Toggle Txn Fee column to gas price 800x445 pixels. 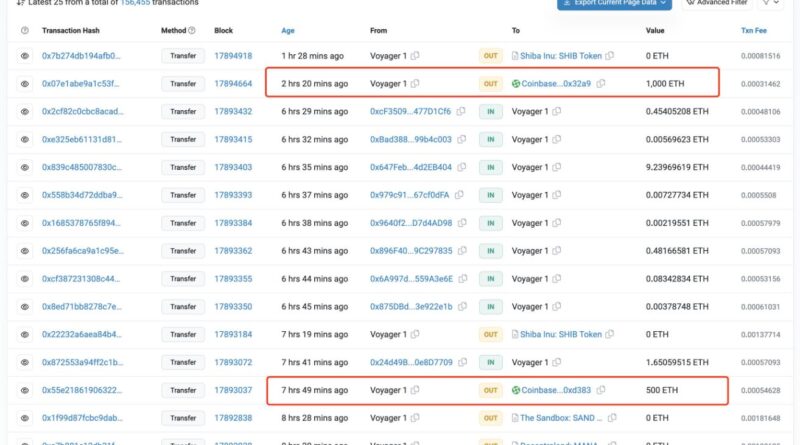click(x=755, y=31)
